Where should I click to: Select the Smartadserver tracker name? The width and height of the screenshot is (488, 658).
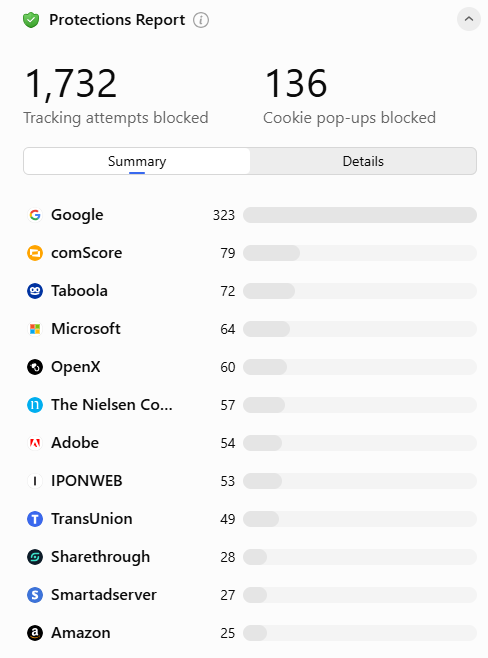[104, 595]
